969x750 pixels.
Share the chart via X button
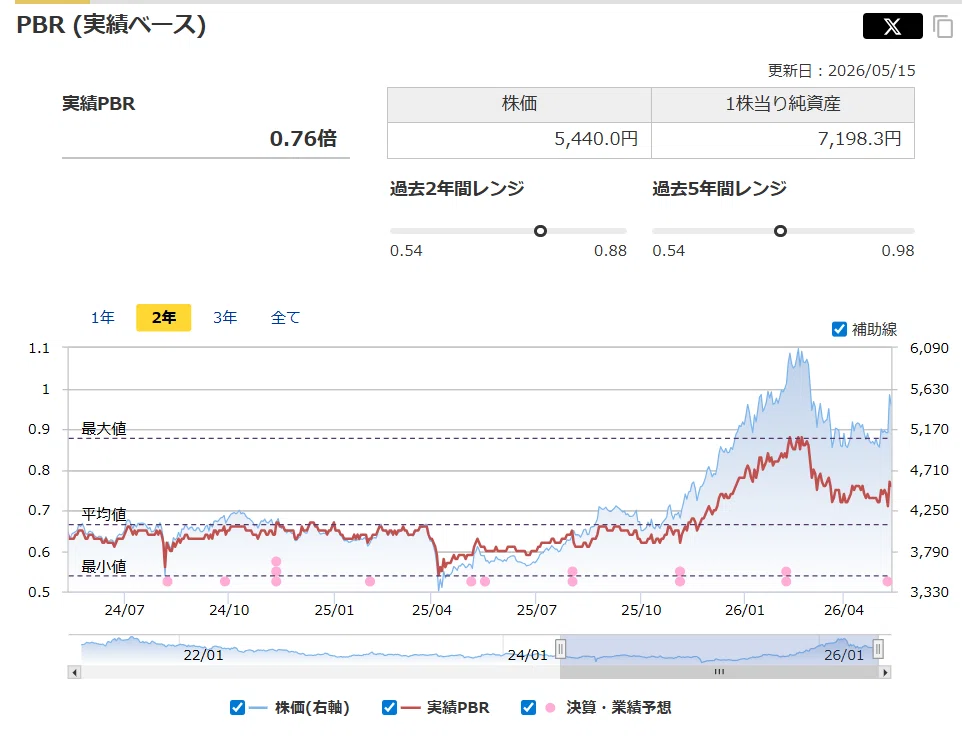pyautogui.click(x=892, y=26)
